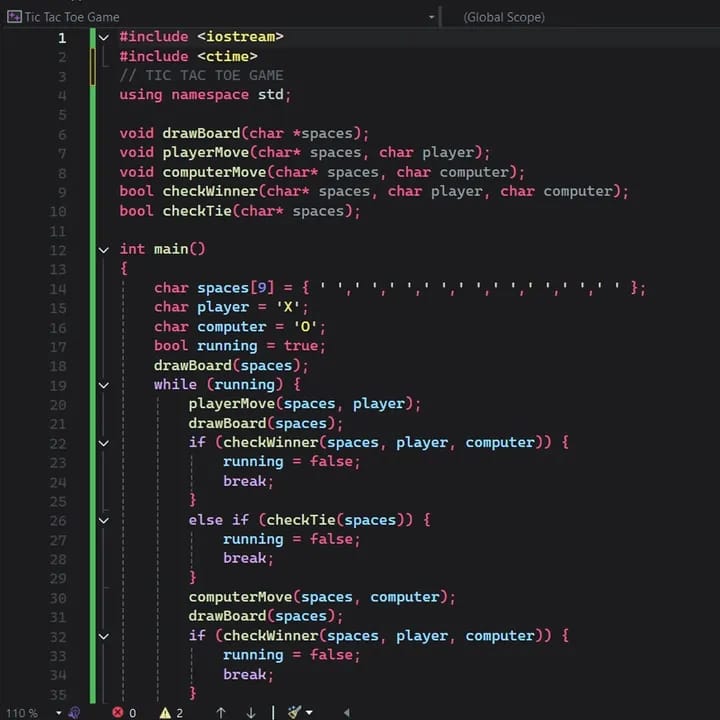The image size is (720, 720).
Task: Click 'bool running = true;' line
Action: 240,346
